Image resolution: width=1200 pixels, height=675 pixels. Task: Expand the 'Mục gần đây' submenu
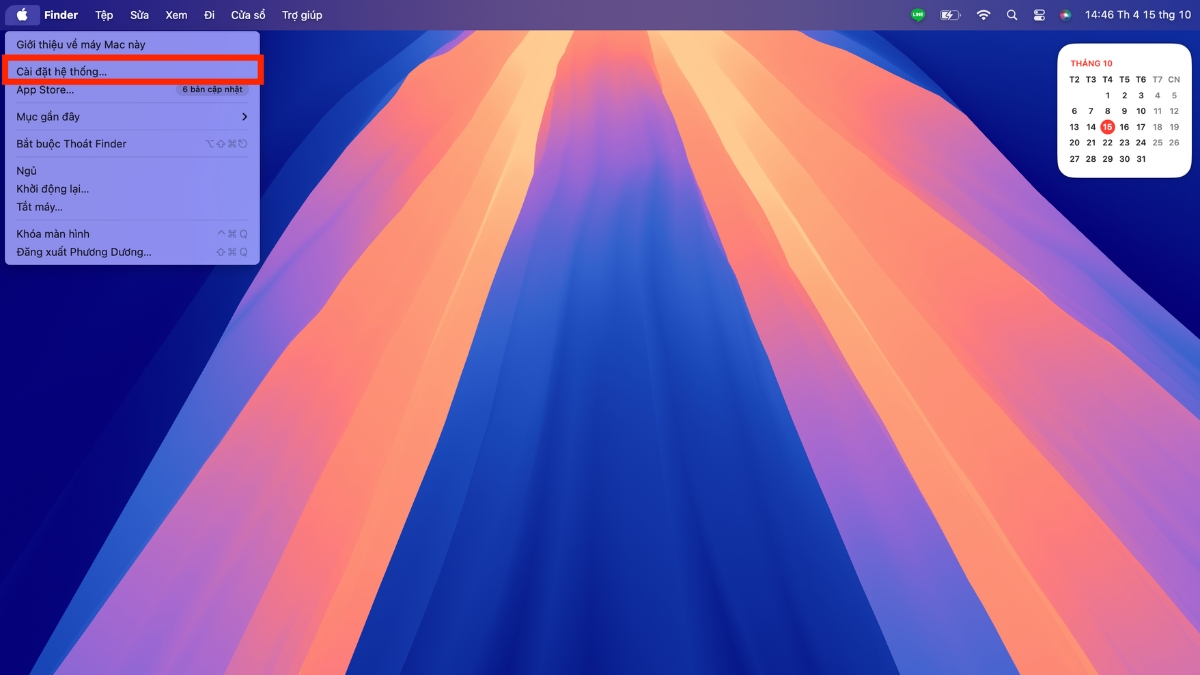click(x=132, y=117)
